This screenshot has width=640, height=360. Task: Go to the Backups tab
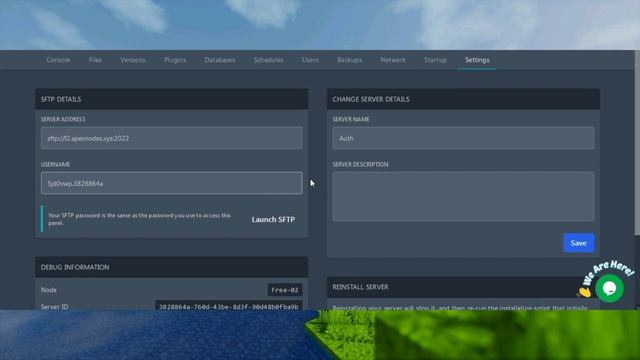pyautogui.click(x=349, y=60)
